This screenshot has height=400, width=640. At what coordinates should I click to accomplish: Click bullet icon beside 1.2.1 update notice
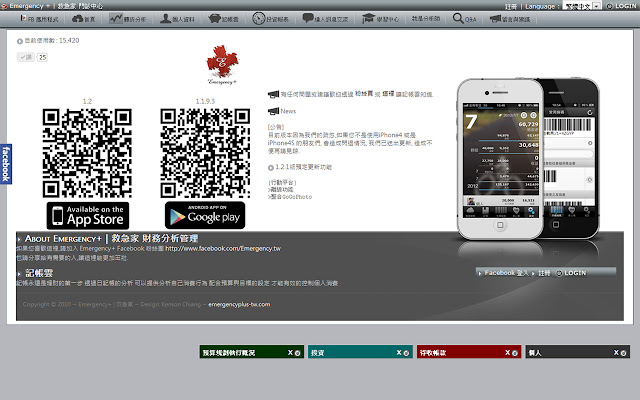(x=271, y=168)
